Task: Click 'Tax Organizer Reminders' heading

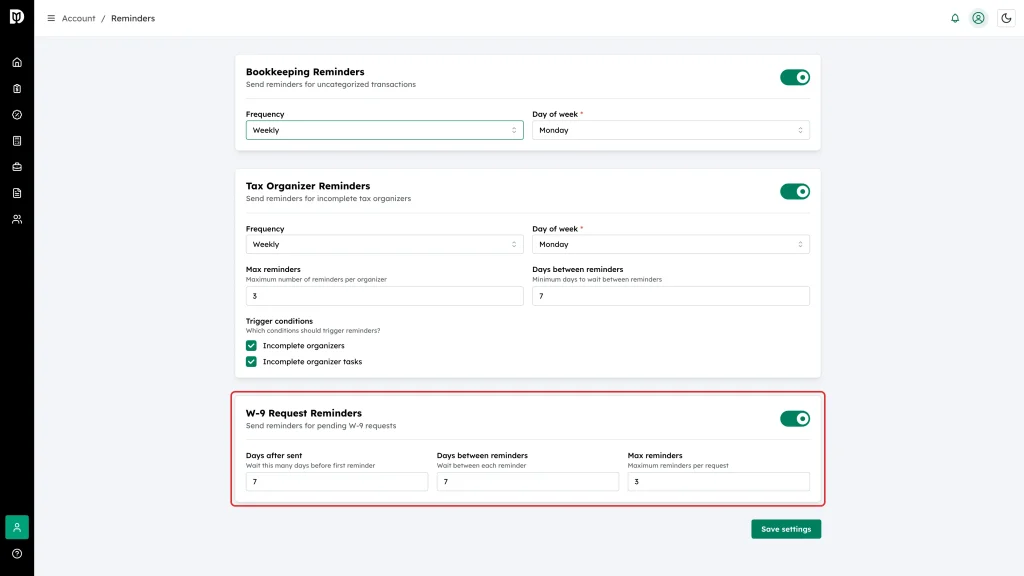Action: click(308, 186)
